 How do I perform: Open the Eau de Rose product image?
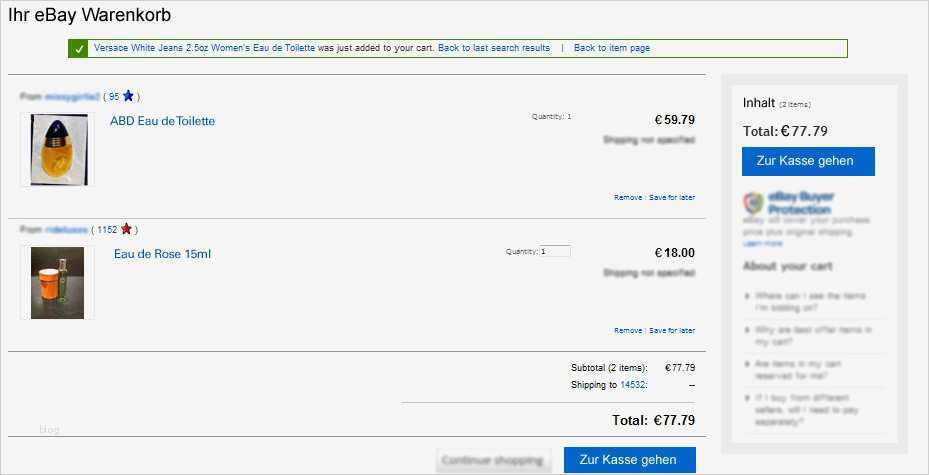tap(57, 283)
